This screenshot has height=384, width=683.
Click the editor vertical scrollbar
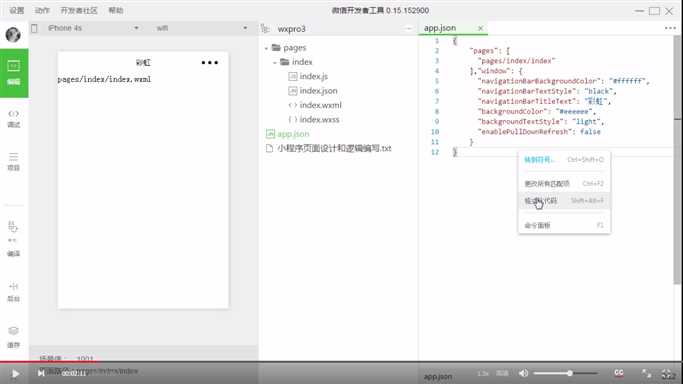coord(677,160)
